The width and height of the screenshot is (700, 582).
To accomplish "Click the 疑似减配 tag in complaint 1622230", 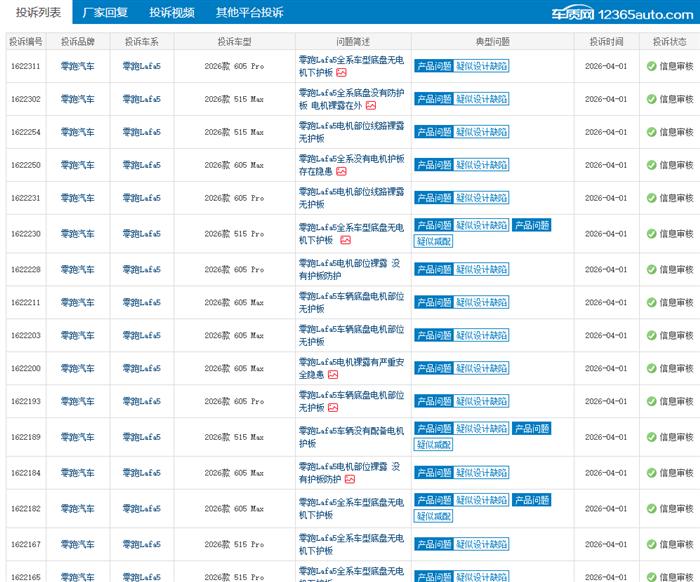I will click(x=433, y=241).
